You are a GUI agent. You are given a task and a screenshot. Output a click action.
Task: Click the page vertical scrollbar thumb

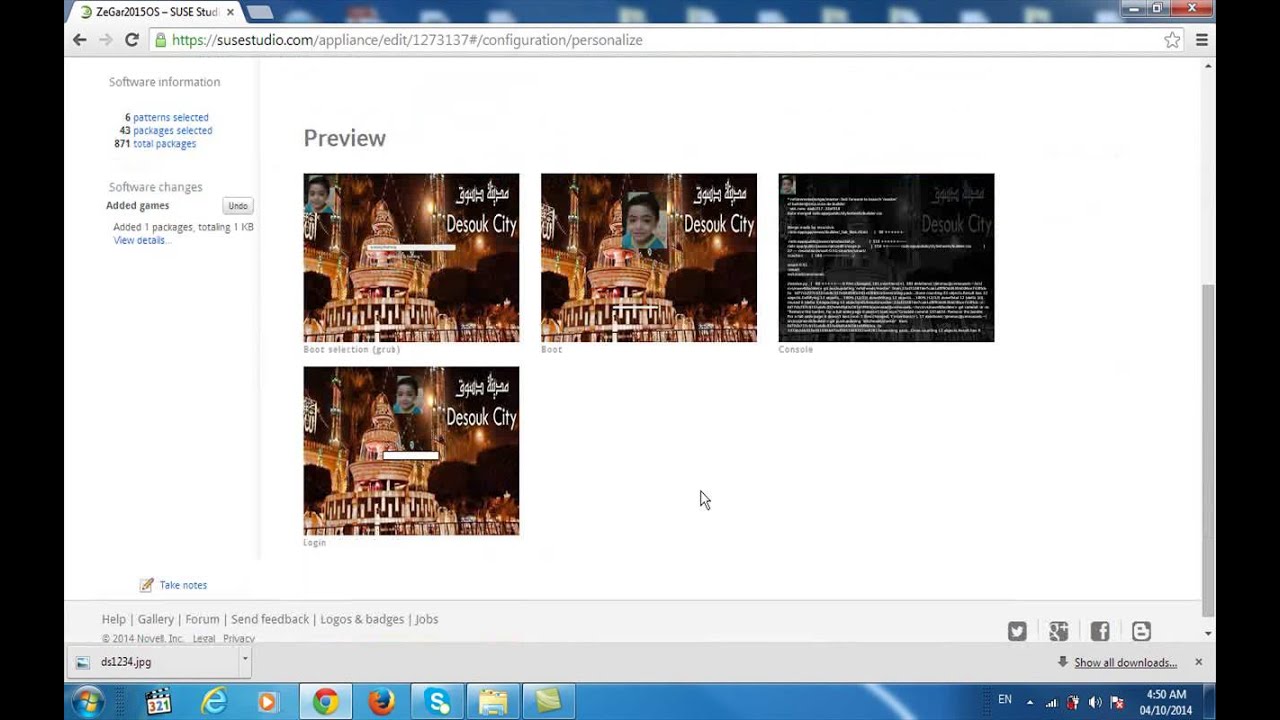(1208, 450)
